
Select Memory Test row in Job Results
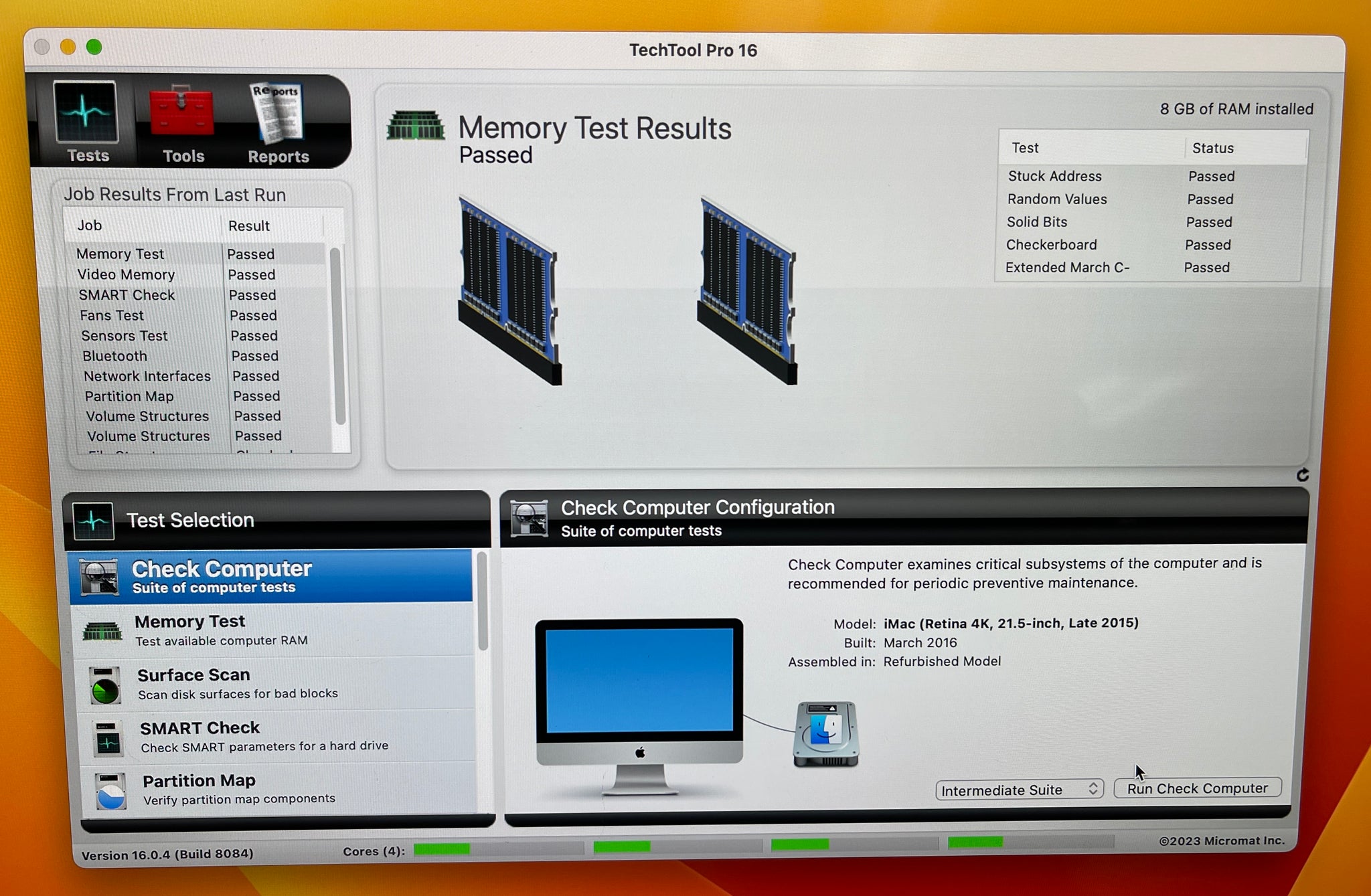(x=196, y=254)
